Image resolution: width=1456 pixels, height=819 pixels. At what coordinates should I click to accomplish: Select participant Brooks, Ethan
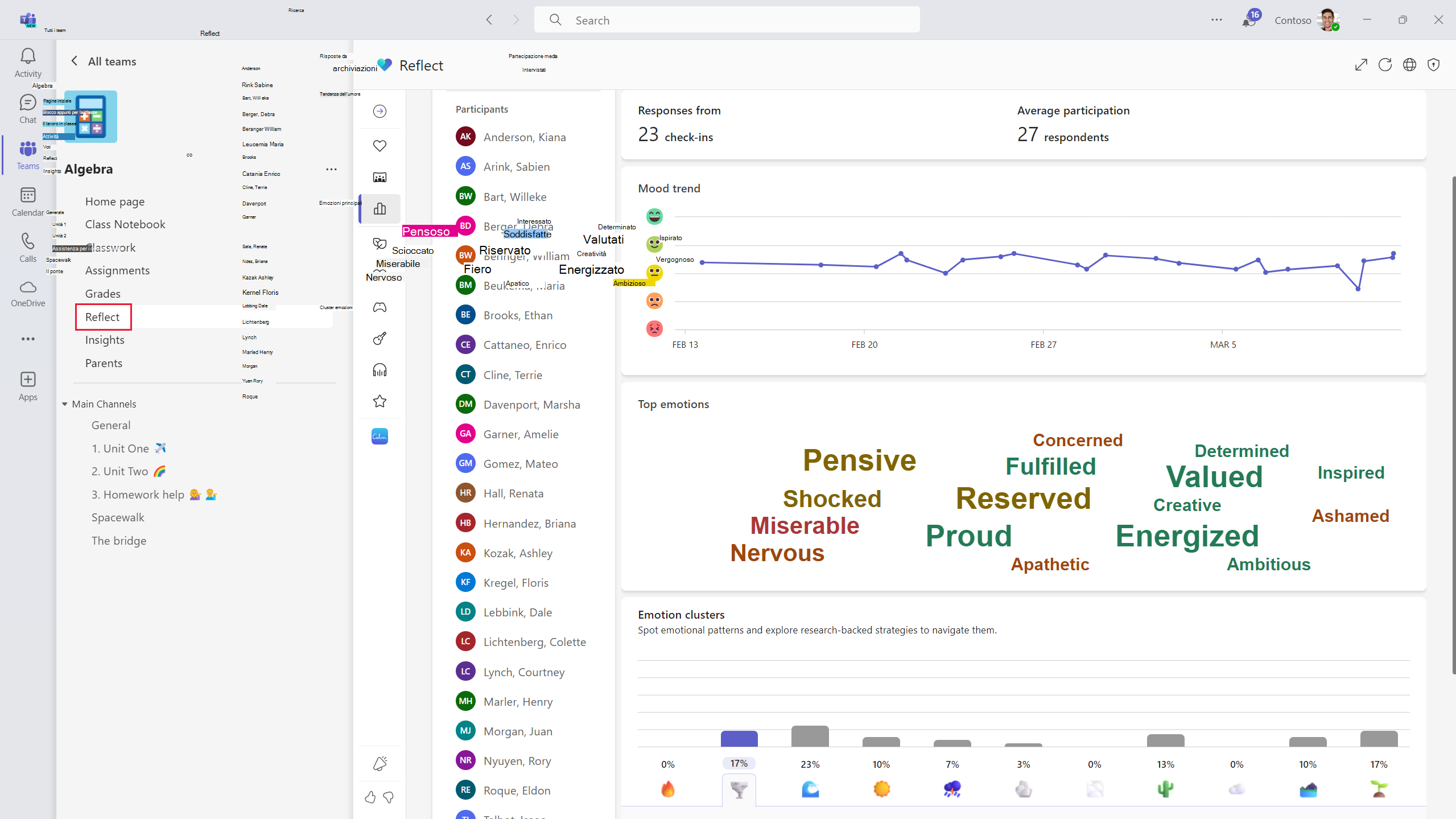click(x=518, y=315)
